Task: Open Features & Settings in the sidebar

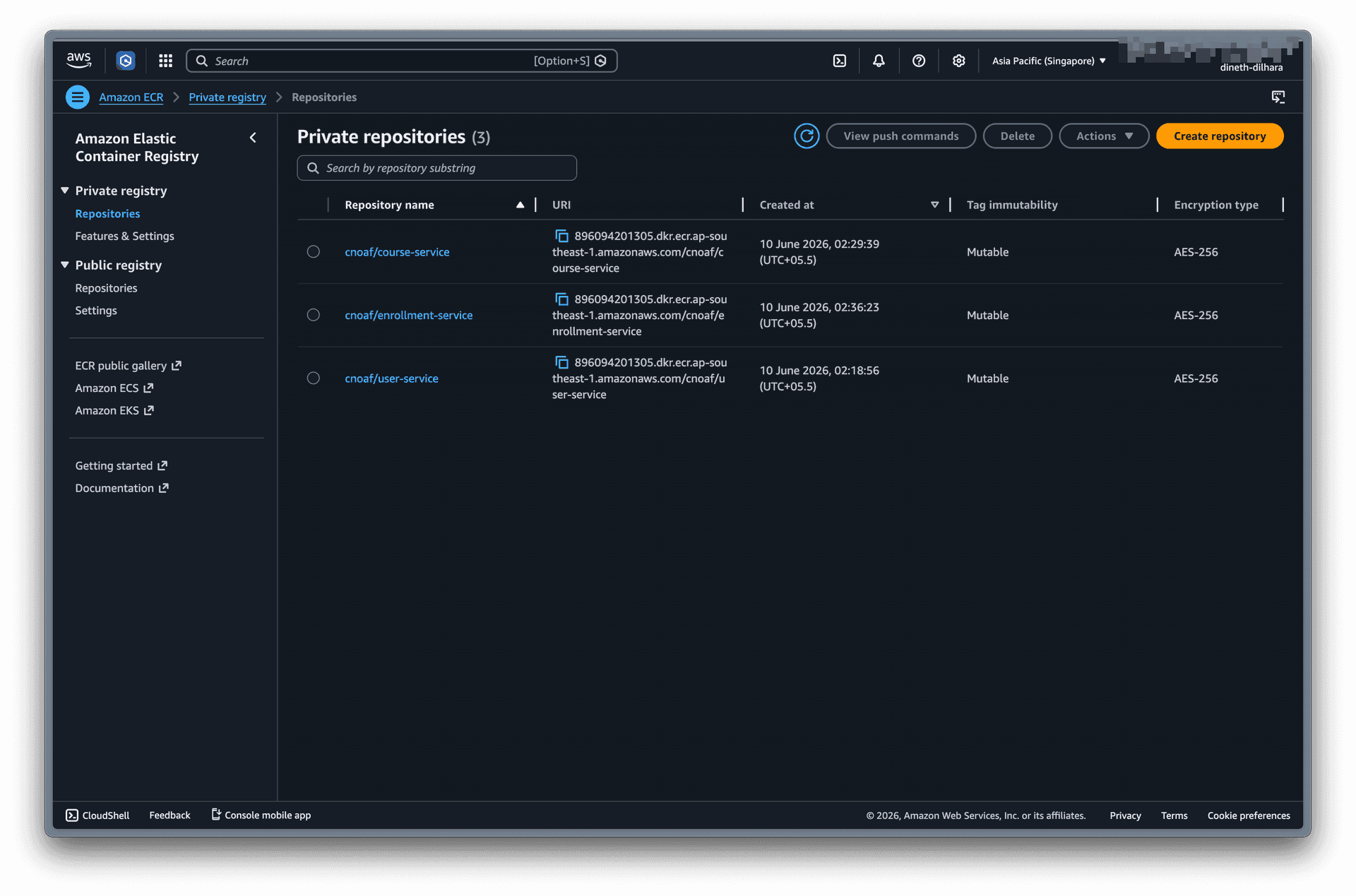Action: coord(124,236)
